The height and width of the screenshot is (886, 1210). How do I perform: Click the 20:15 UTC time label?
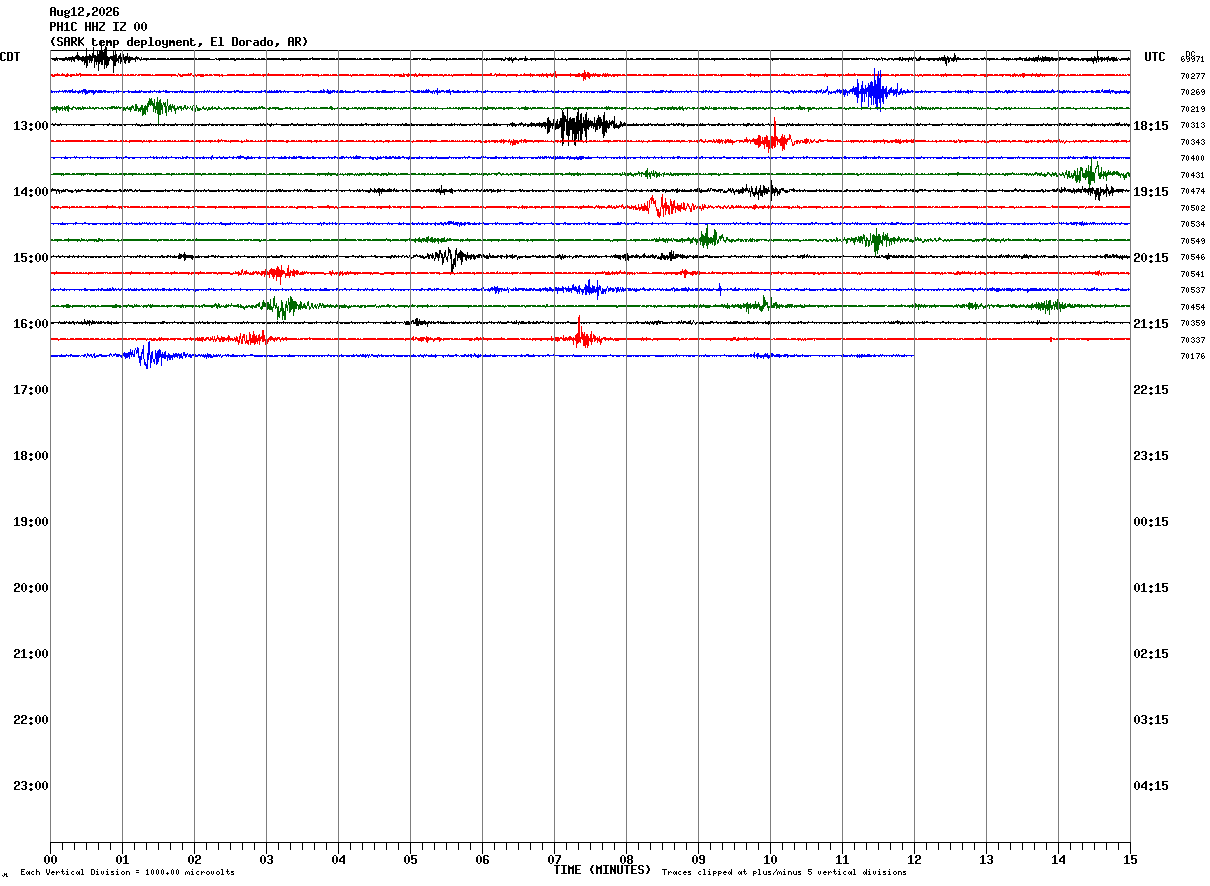click(x=1151, y=258)
